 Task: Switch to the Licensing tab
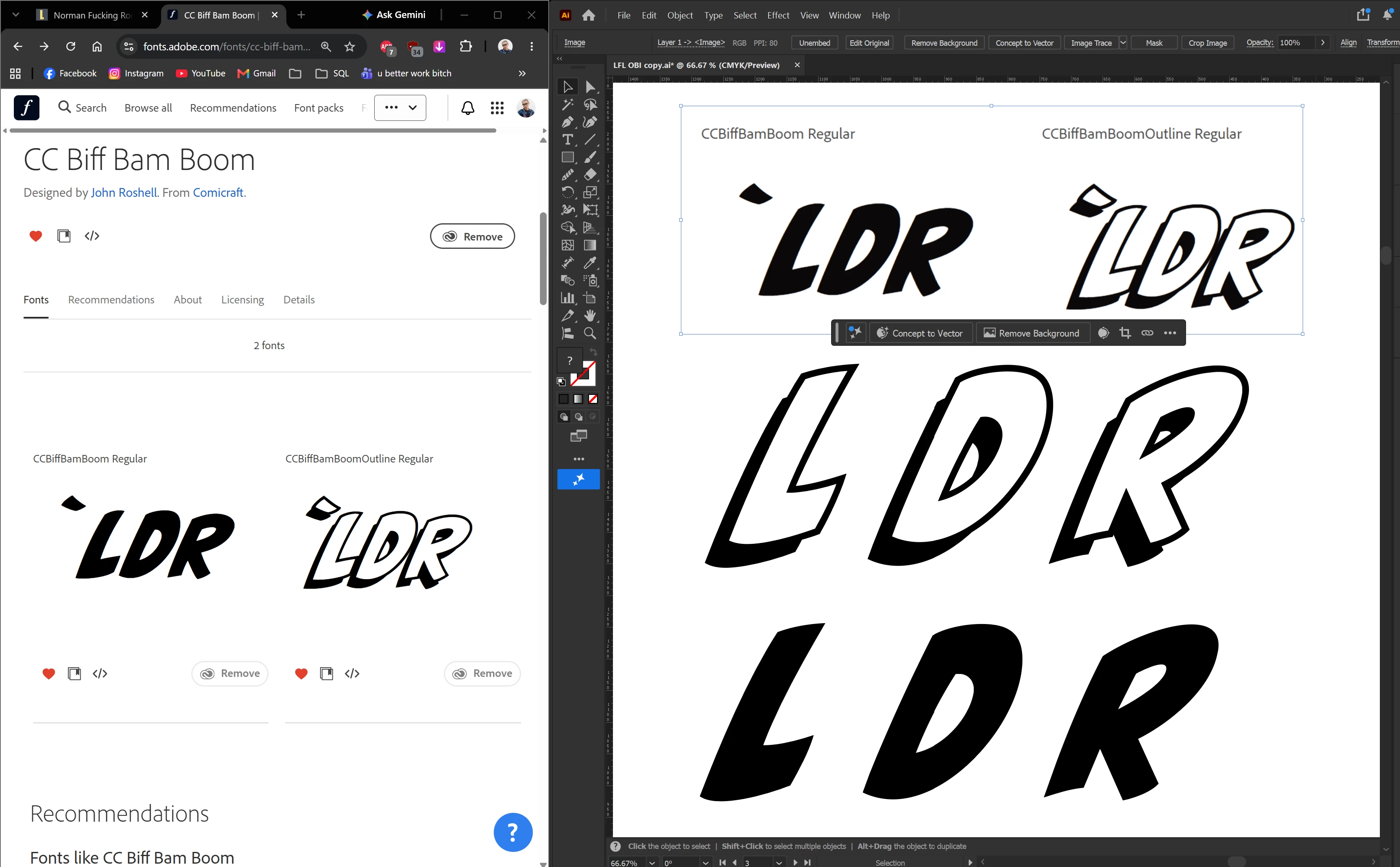click(x=242, y=299)
